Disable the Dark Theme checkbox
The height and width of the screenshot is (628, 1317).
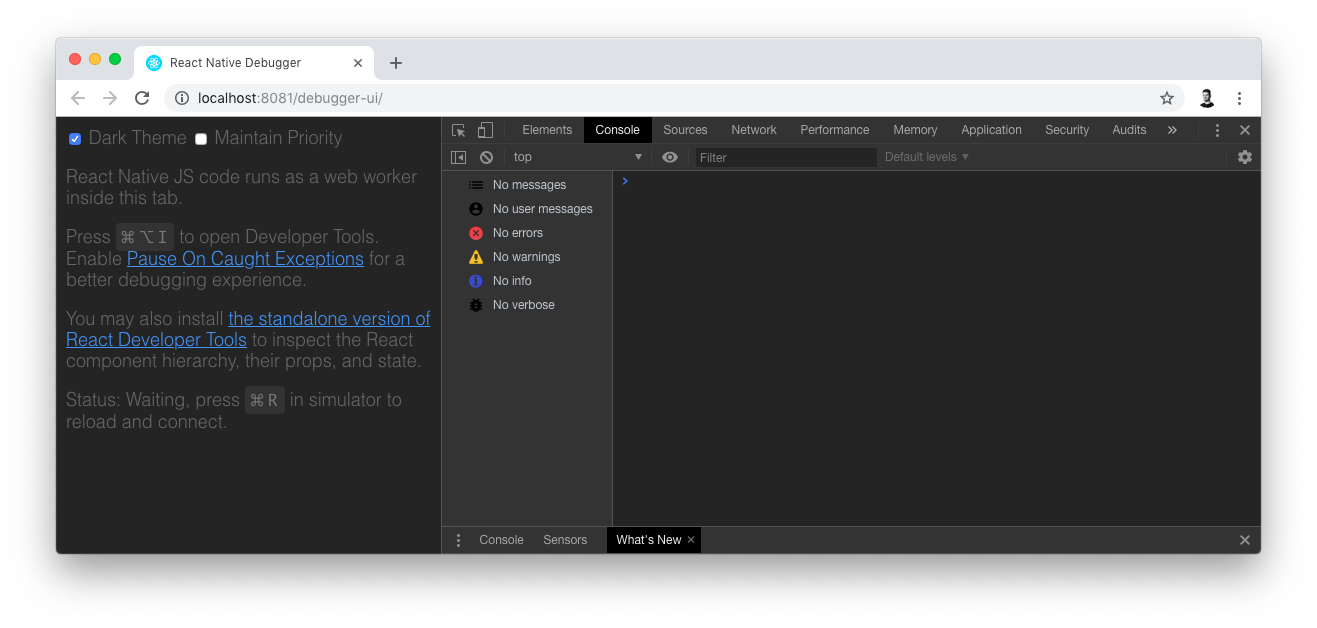point(75,139)
